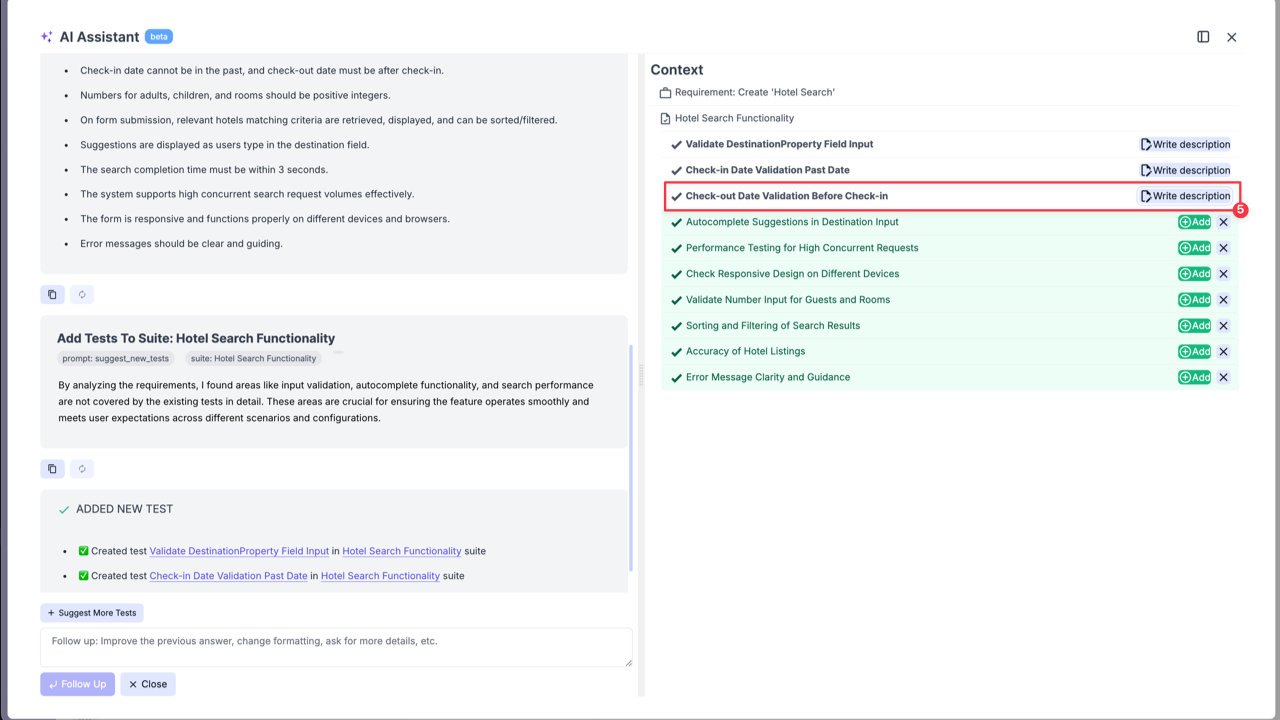
Task: Add the Error Message Clarity test
Action: (x=1194, y=377)
